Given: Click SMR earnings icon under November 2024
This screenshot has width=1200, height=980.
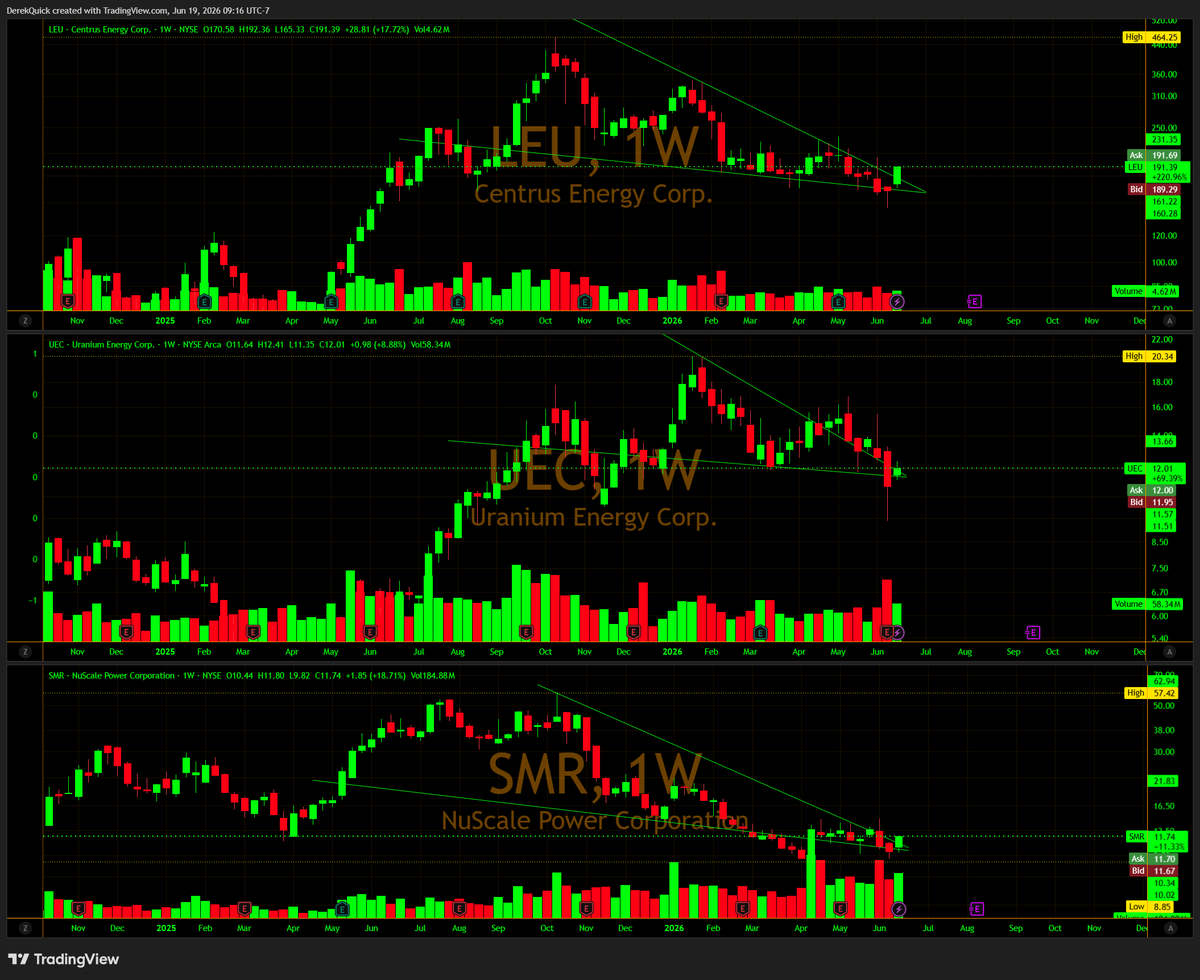Looking at the screenshot, I should (x=78, y=908).
